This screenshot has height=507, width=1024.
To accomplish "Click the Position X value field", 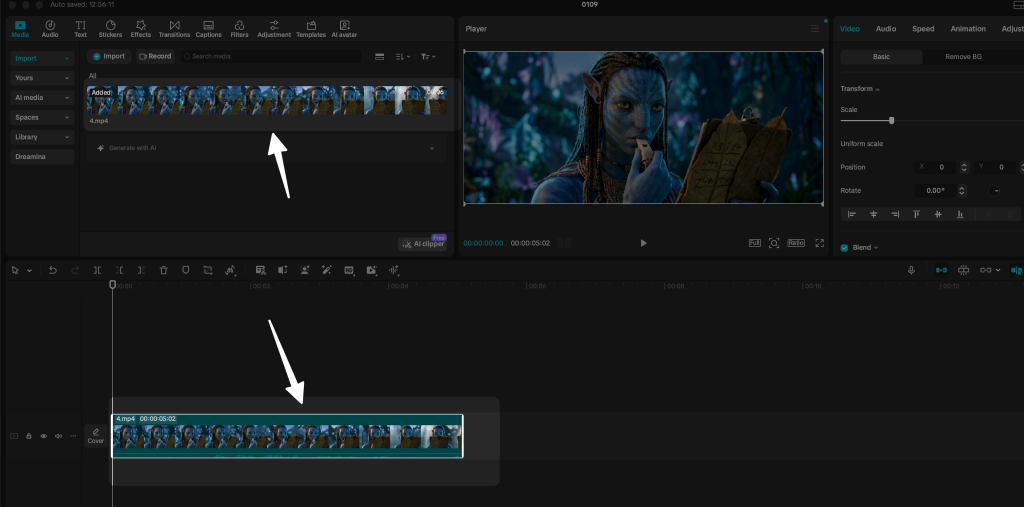I will (941, 167).
